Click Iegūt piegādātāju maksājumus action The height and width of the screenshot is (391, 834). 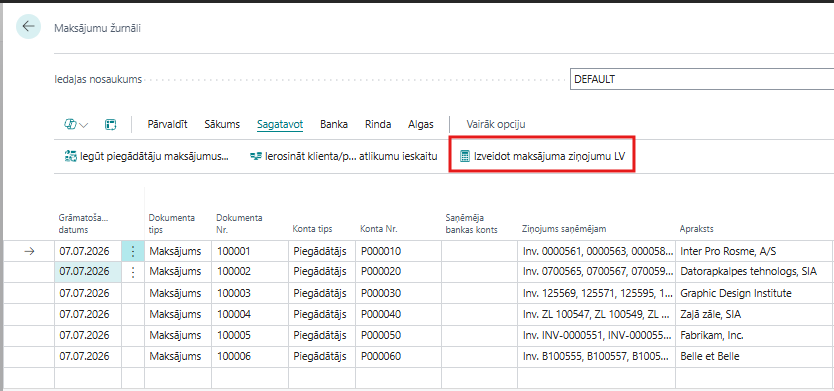pos(146,156)
